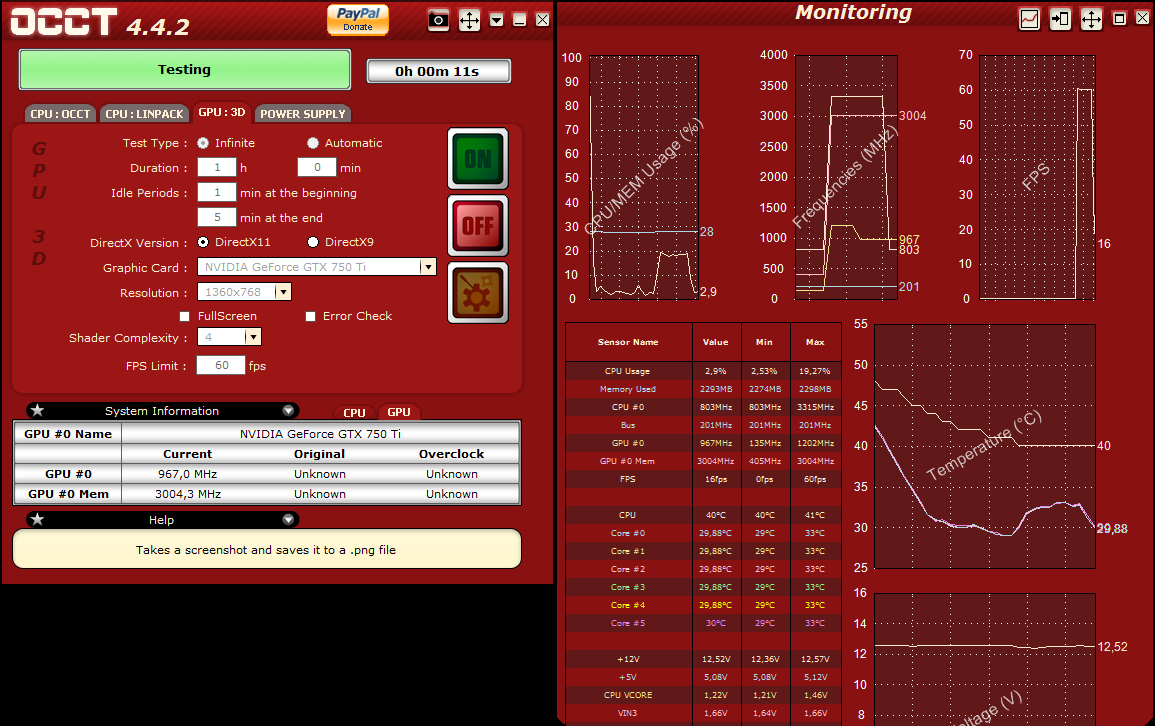Image resolution: width=1155 pixels, height=726 pixels.
Task: Click the star icon beside System Information
Action: click(x=38, y=410)
